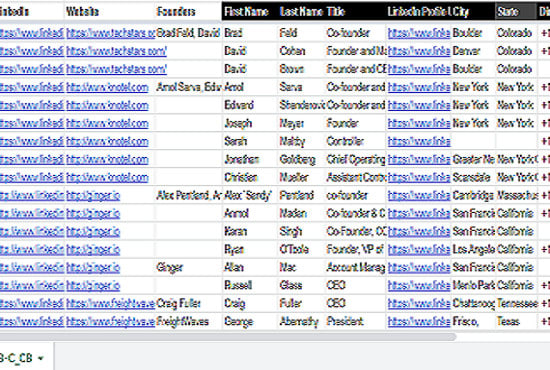550x370 pixels.
Task: Select the city cell 'Menlo Park'
Action: click(474, 285)
